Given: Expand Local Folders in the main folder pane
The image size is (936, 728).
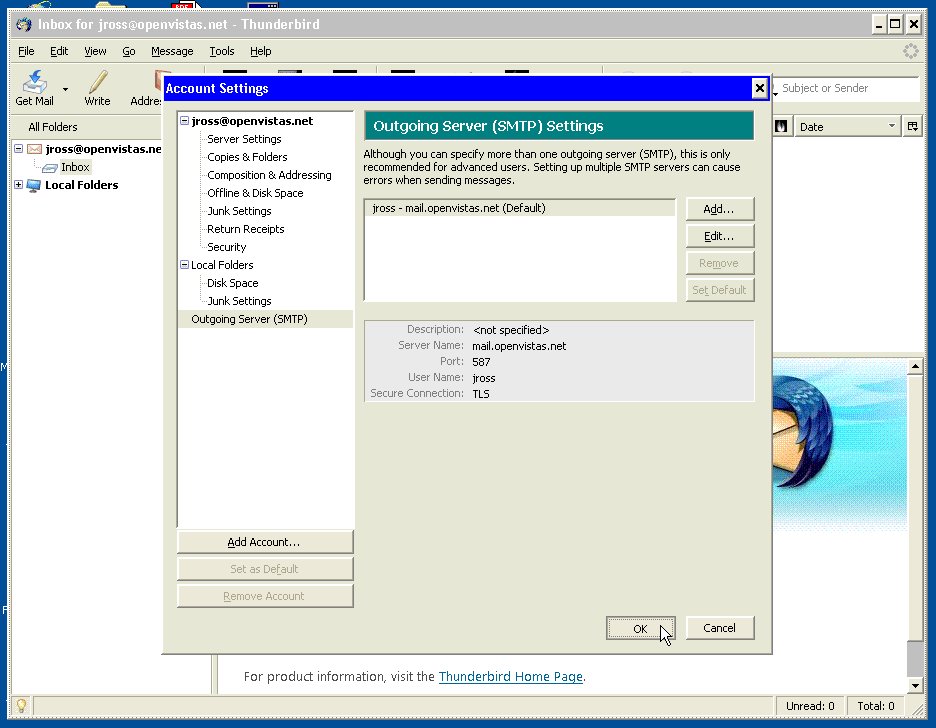Looking at the screenshot, I should click(19, 184).
